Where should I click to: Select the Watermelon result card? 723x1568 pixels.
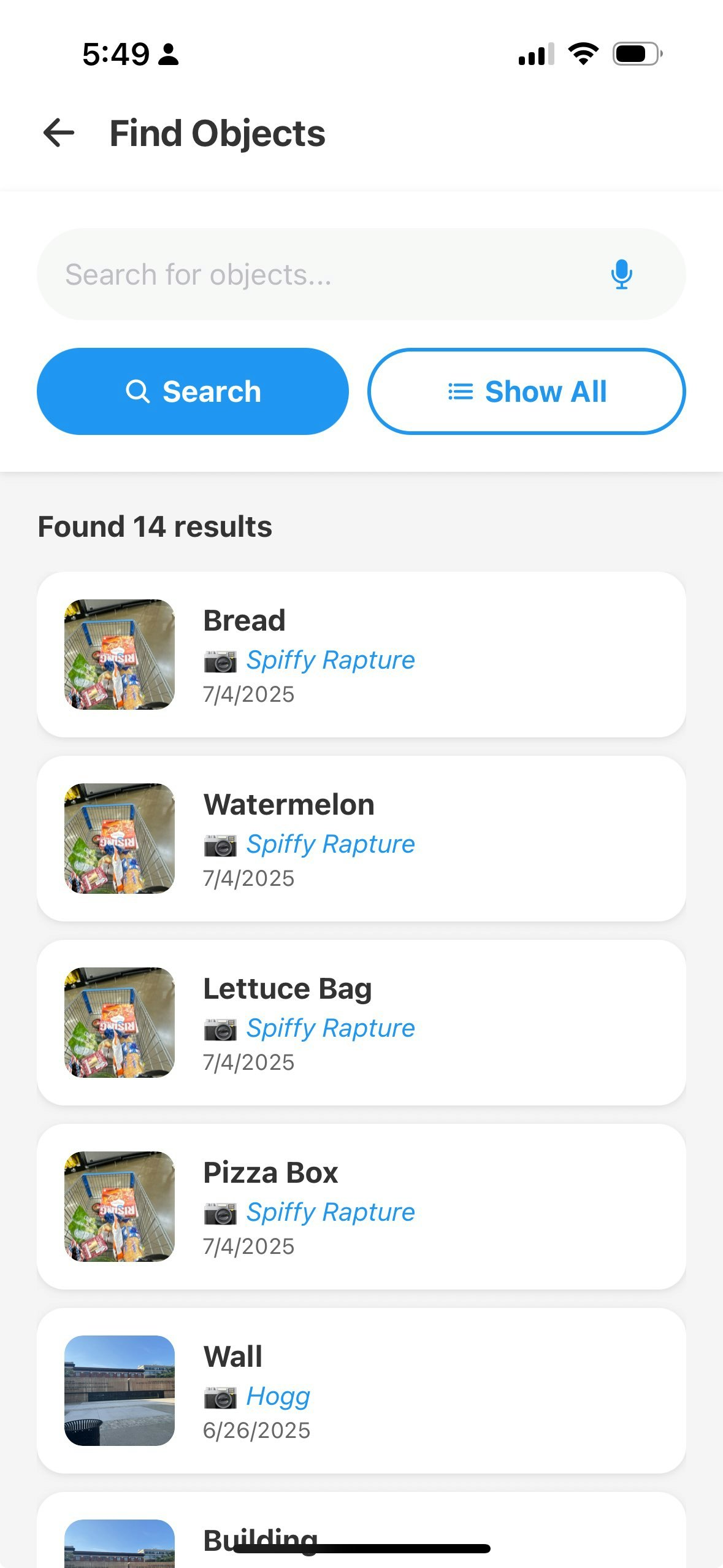(x=361, y=839)
